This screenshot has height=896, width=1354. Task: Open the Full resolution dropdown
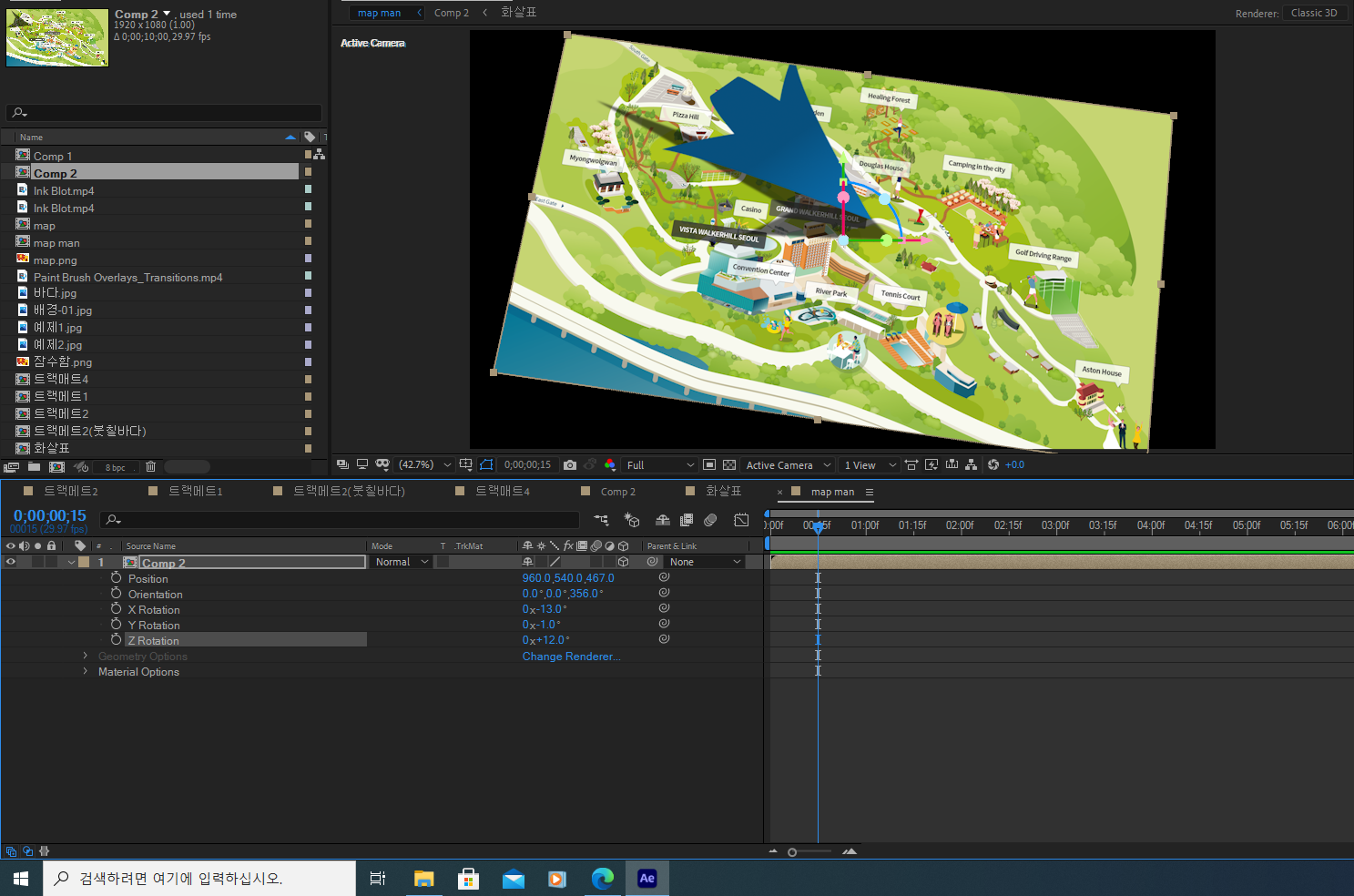pyautogui.click(x=660, y=465)
